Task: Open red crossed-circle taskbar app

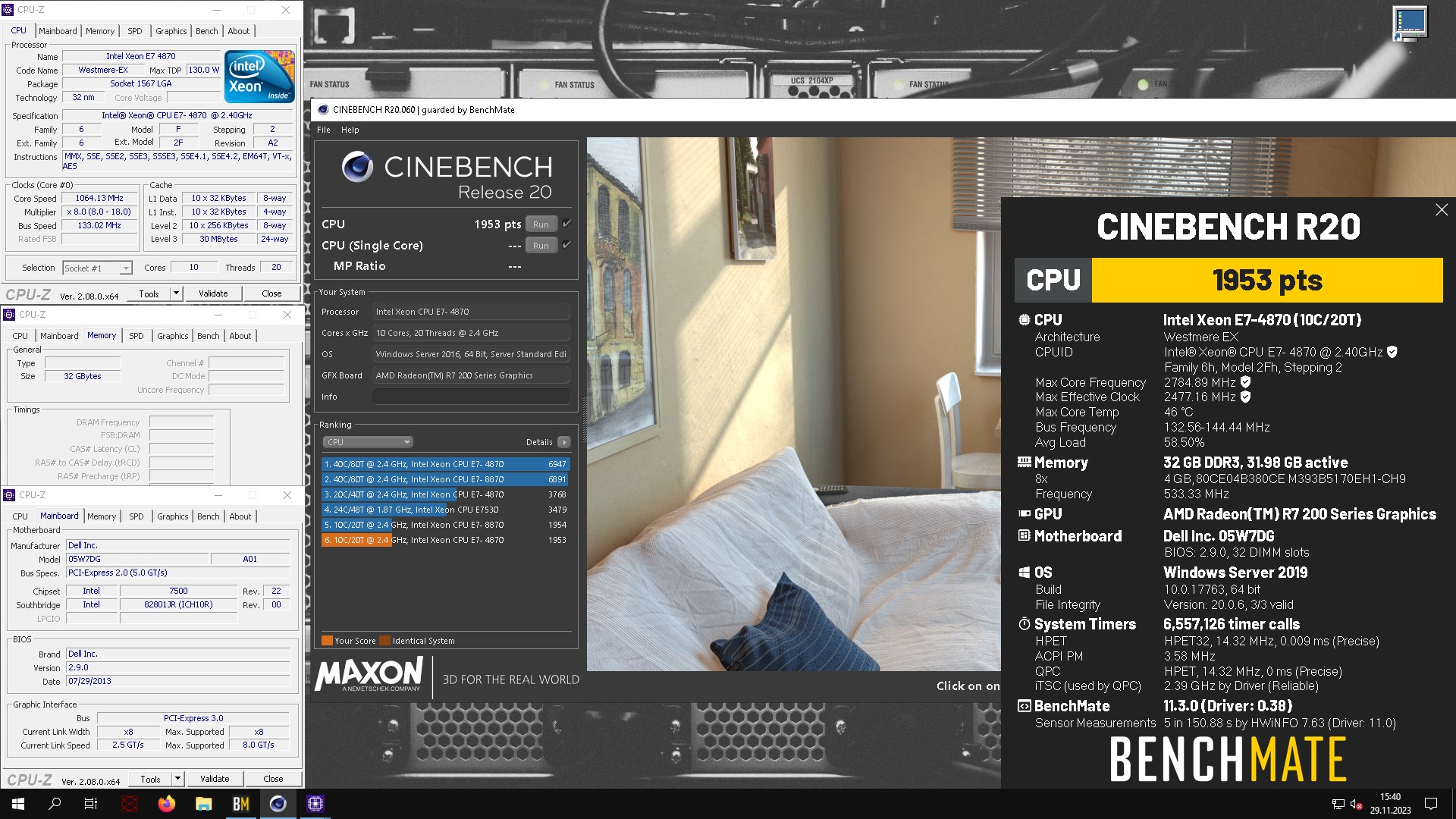Action: point(129,804)
